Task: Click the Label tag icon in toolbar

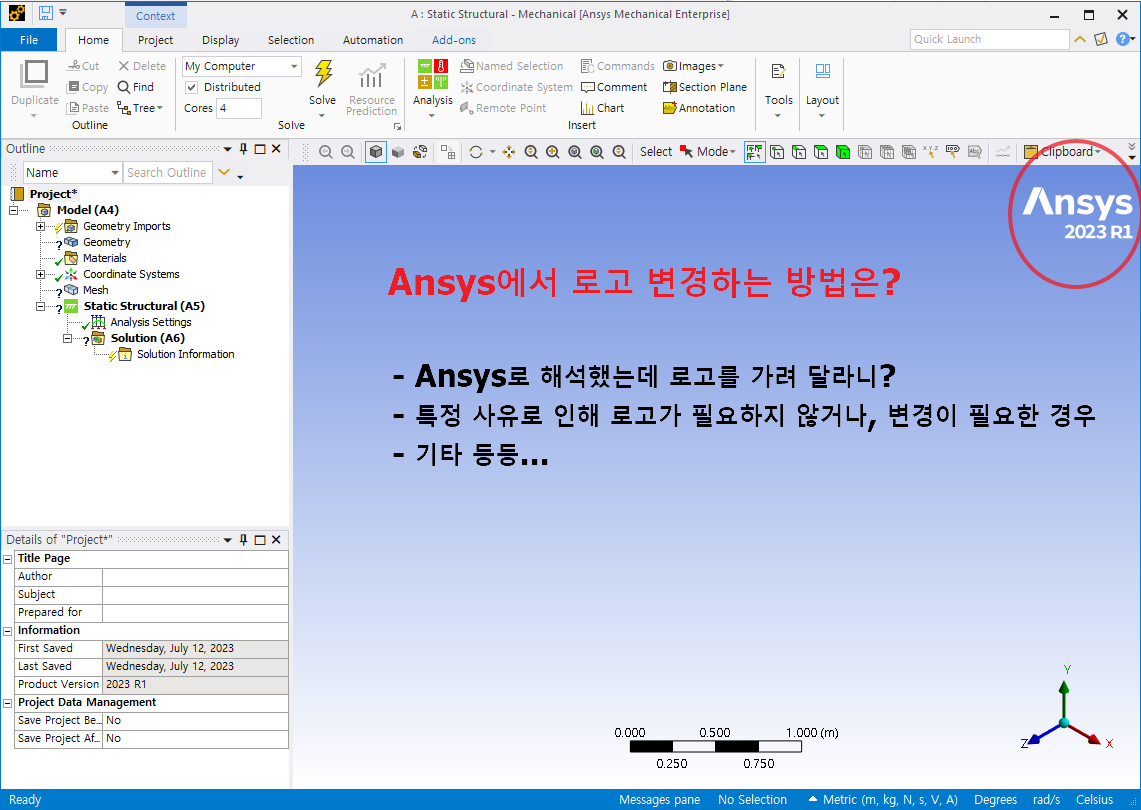Action: pyautogui.click(x=953, y=151)
